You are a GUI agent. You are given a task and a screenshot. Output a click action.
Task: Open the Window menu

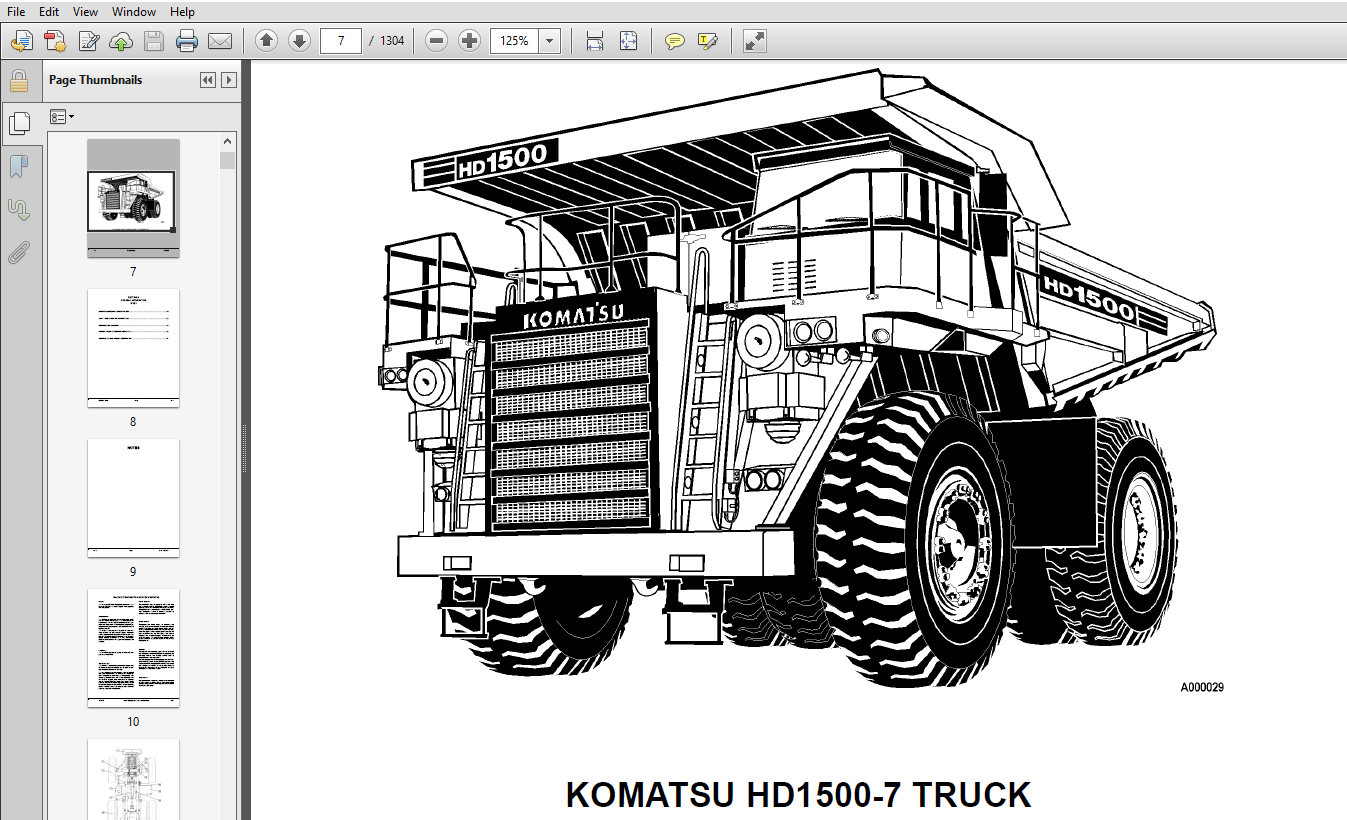coord(134,11)
